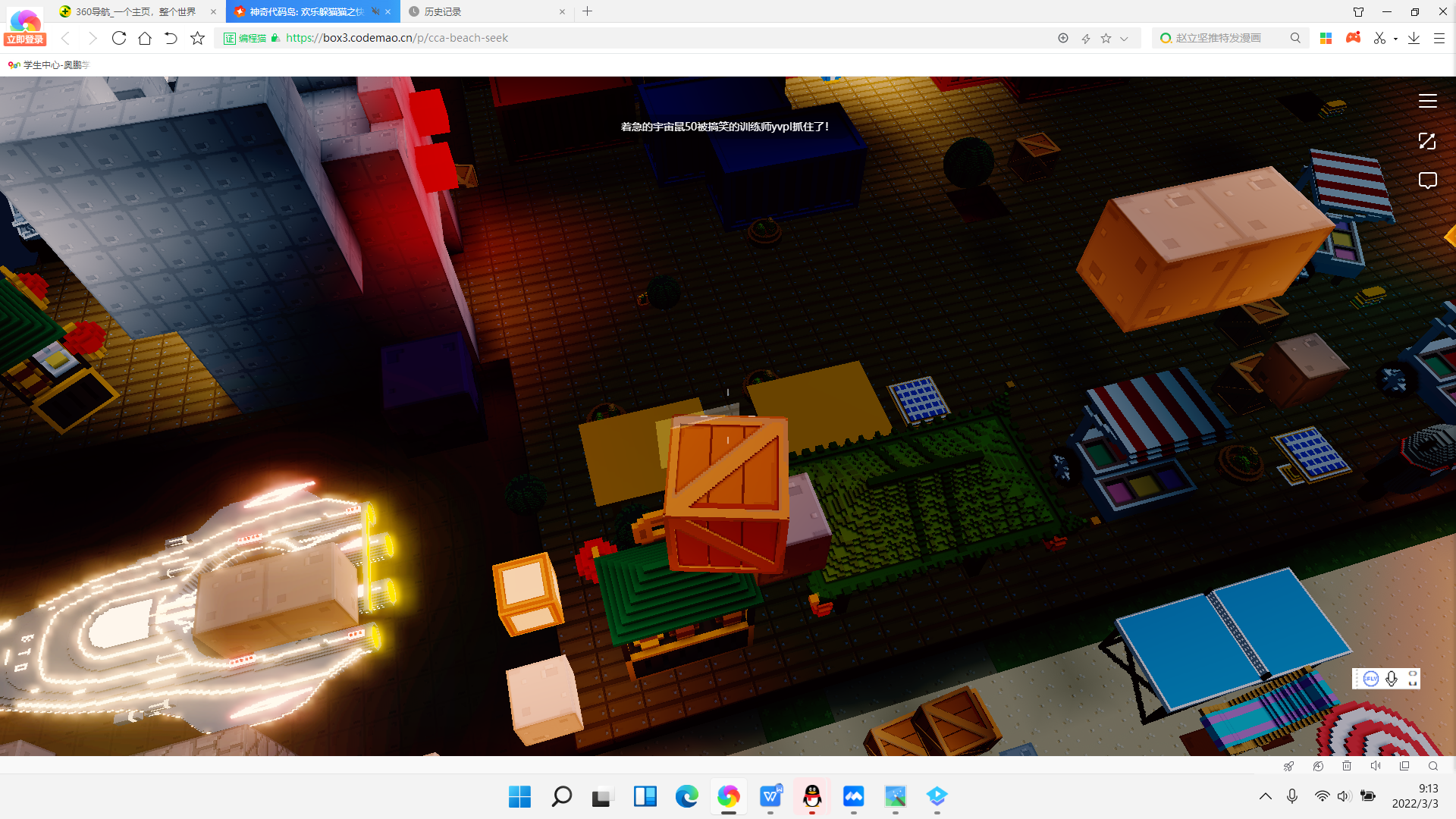Toggle game fullscreen with the expand icon
Image resolution: width=1456 pixels, height=819 pixels.
click(x=1427, y=141)
